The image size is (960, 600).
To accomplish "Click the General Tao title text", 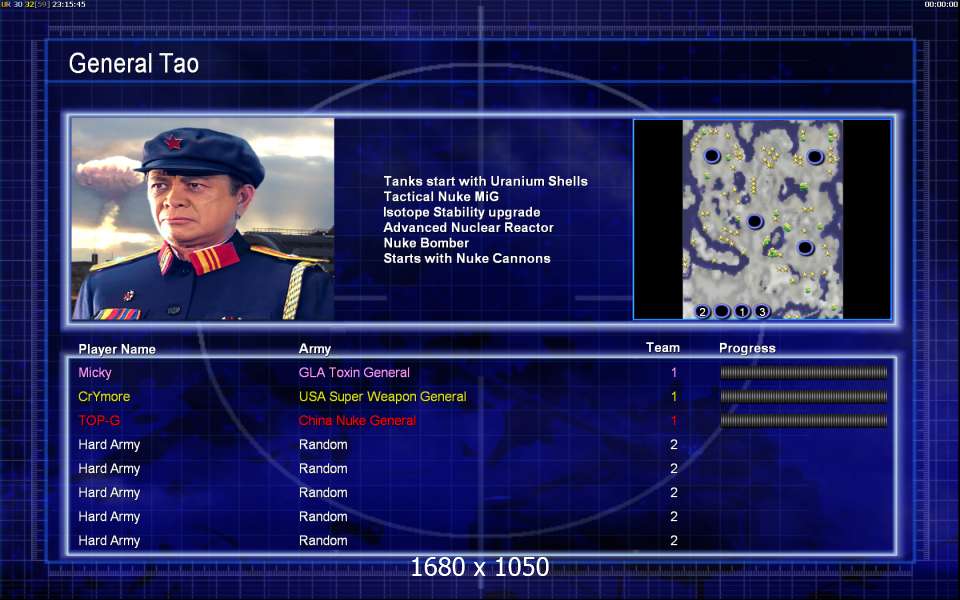I will coord(133,63).
